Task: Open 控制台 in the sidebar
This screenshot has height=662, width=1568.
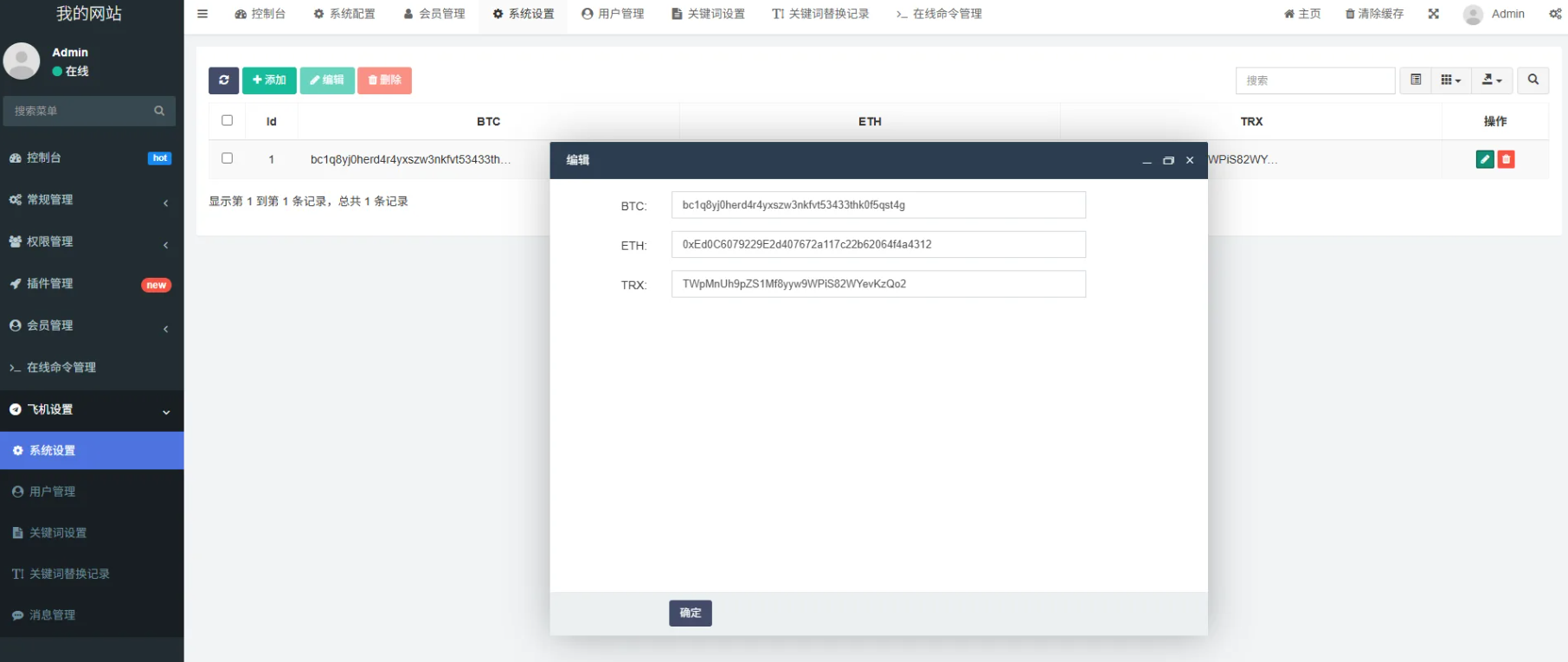Action: click(92, 158)
